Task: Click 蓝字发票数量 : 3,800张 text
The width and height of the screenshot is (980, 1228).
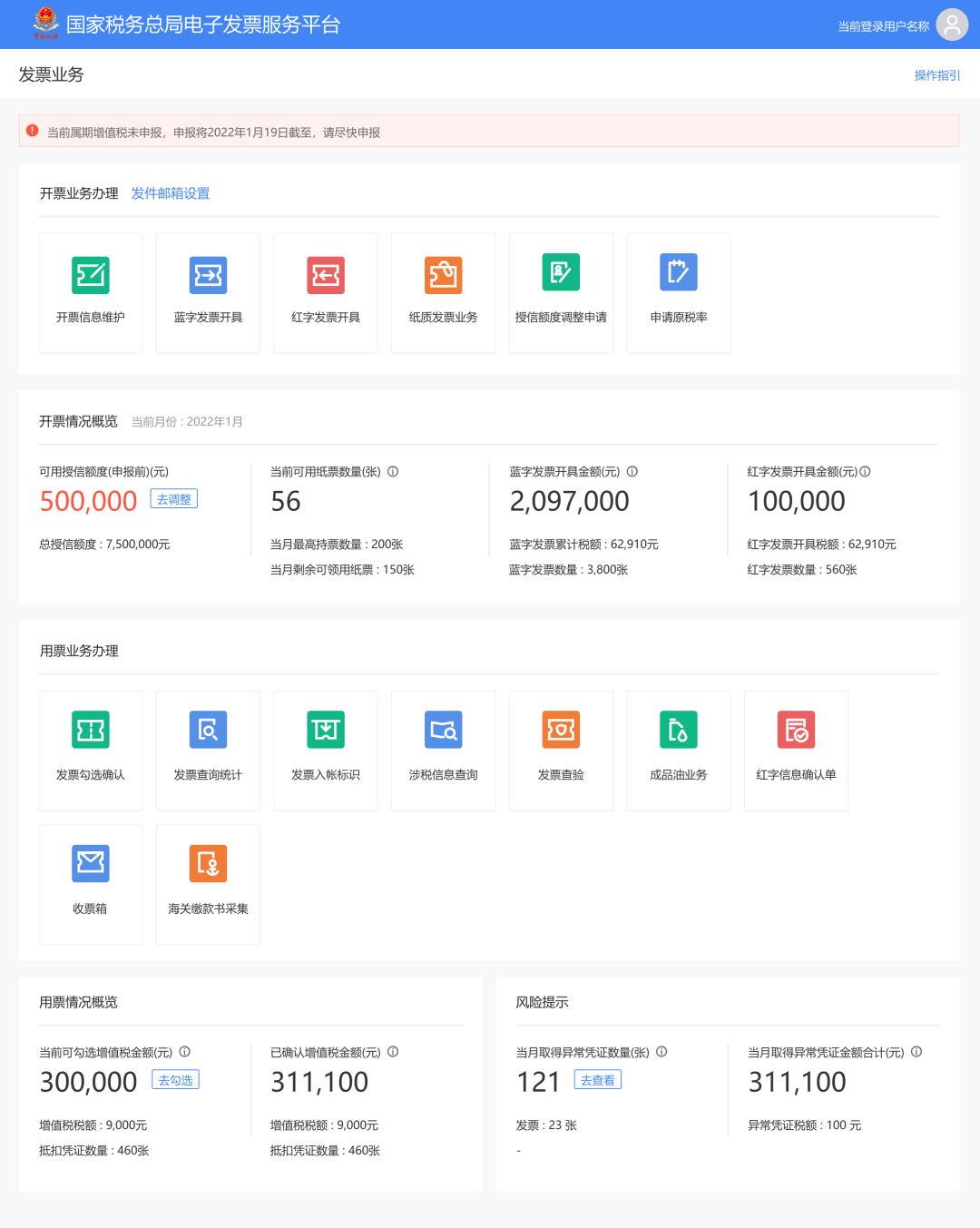Action: [569, 570]
